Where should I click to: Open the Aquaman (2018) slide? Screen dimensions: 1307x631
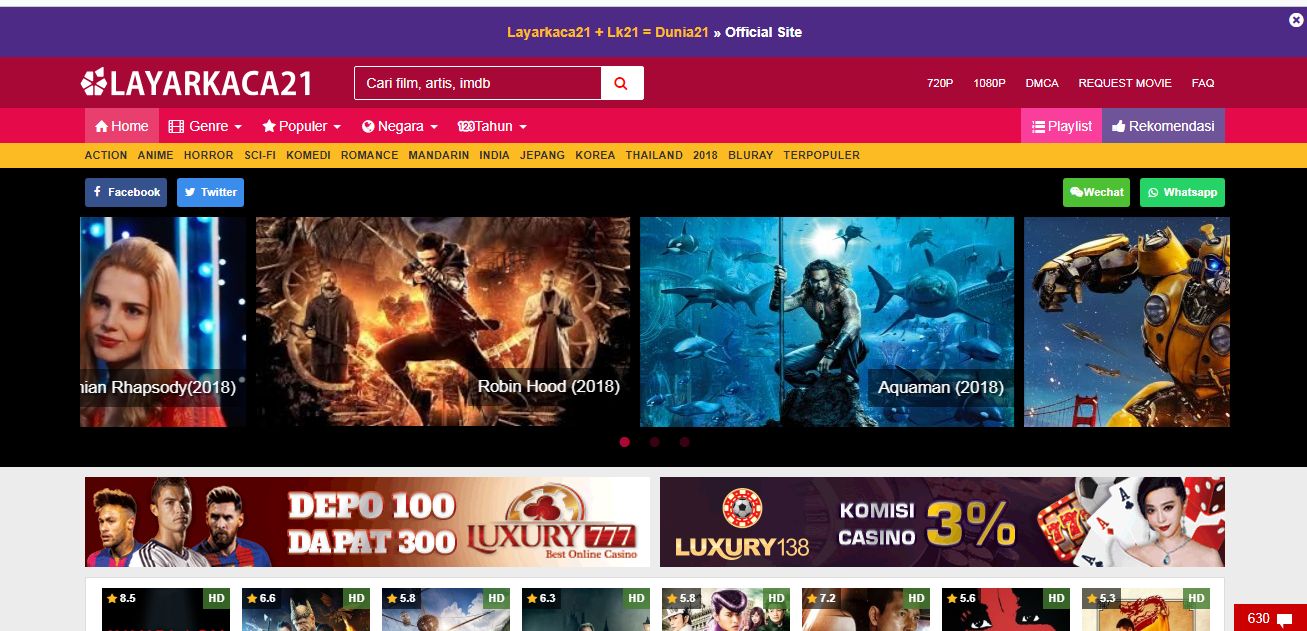(827, 322)
